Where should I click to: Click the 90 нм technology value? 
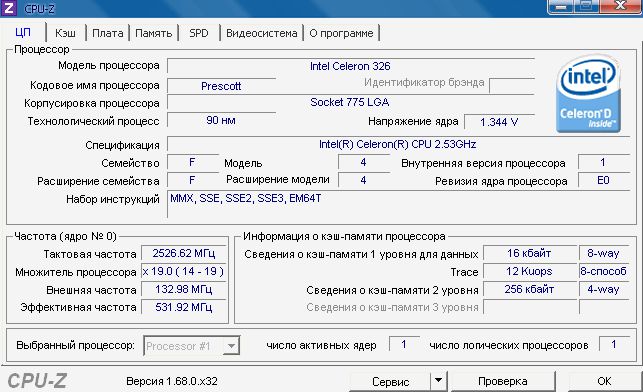tap(221, 121)
